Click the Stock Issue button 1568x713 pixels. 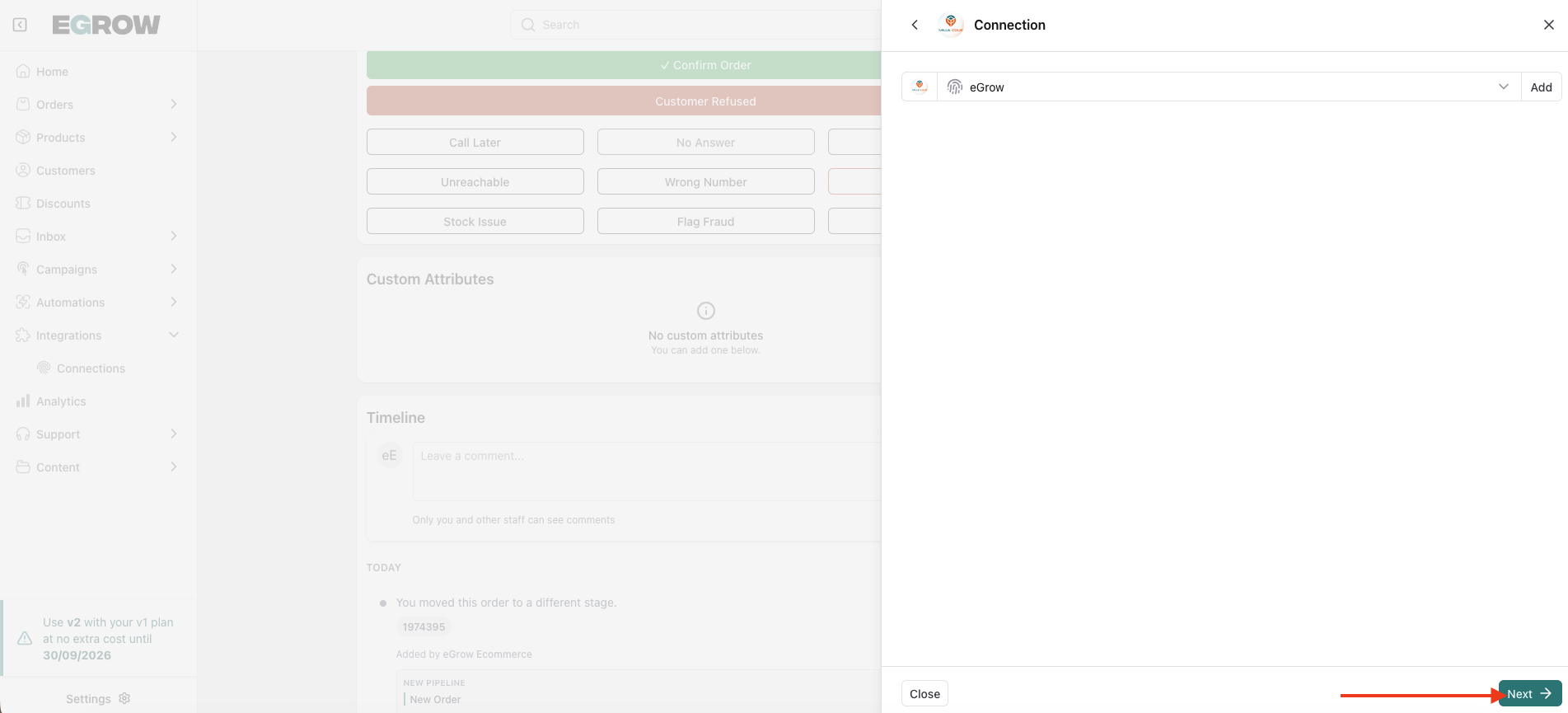(475, 222)
